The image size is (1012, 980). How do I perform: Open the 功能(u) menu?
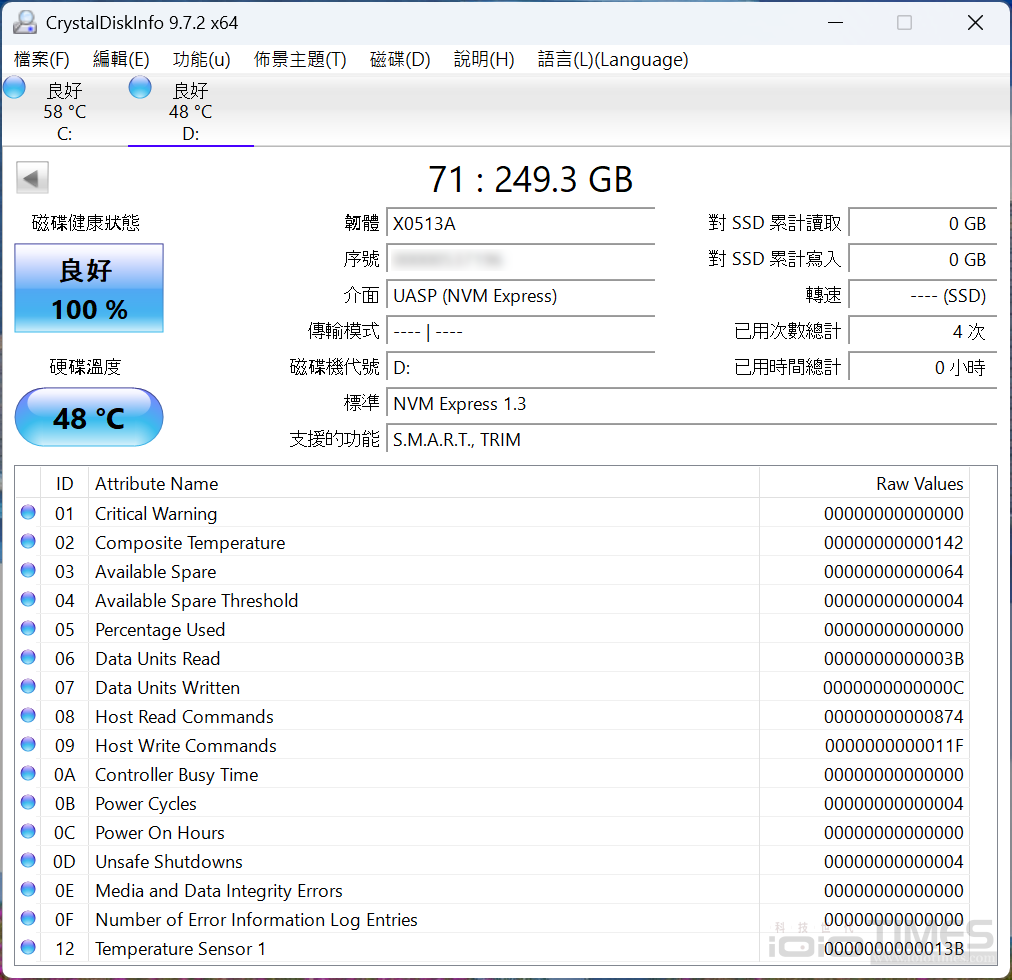click(x=201, y=60)
